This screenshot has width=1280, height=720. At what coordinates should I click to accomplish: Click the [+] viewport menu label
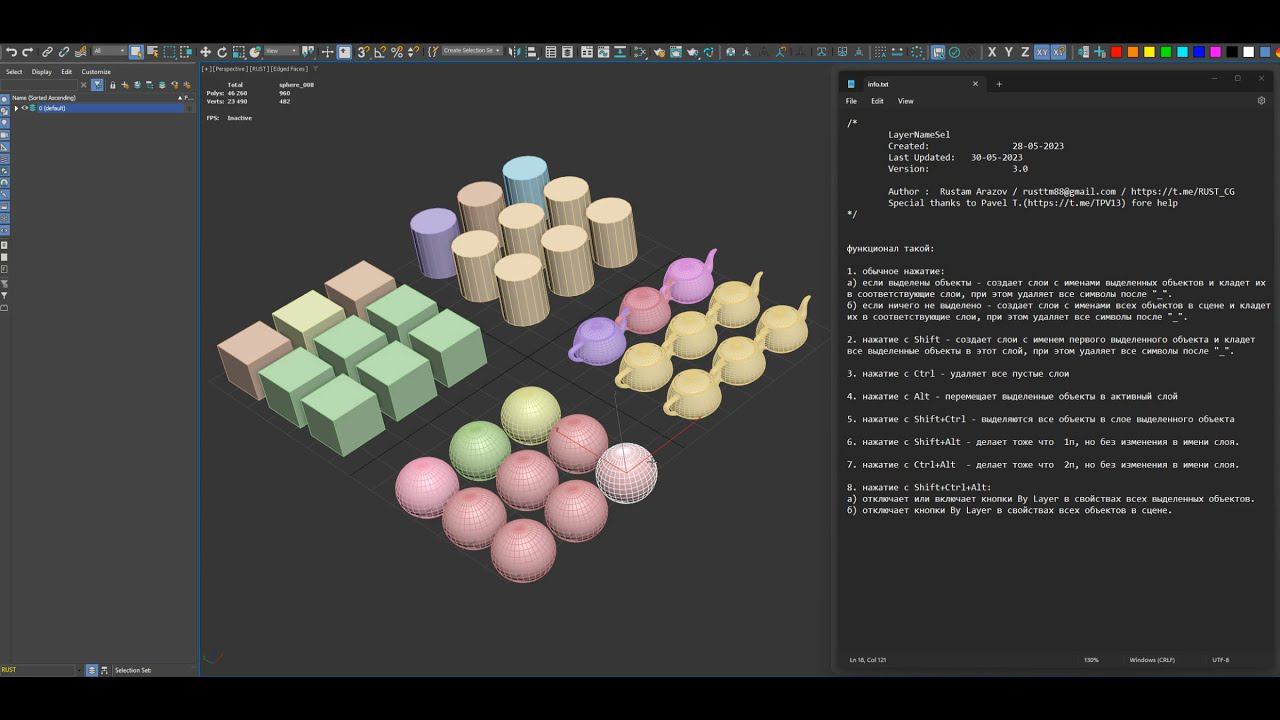206,69
